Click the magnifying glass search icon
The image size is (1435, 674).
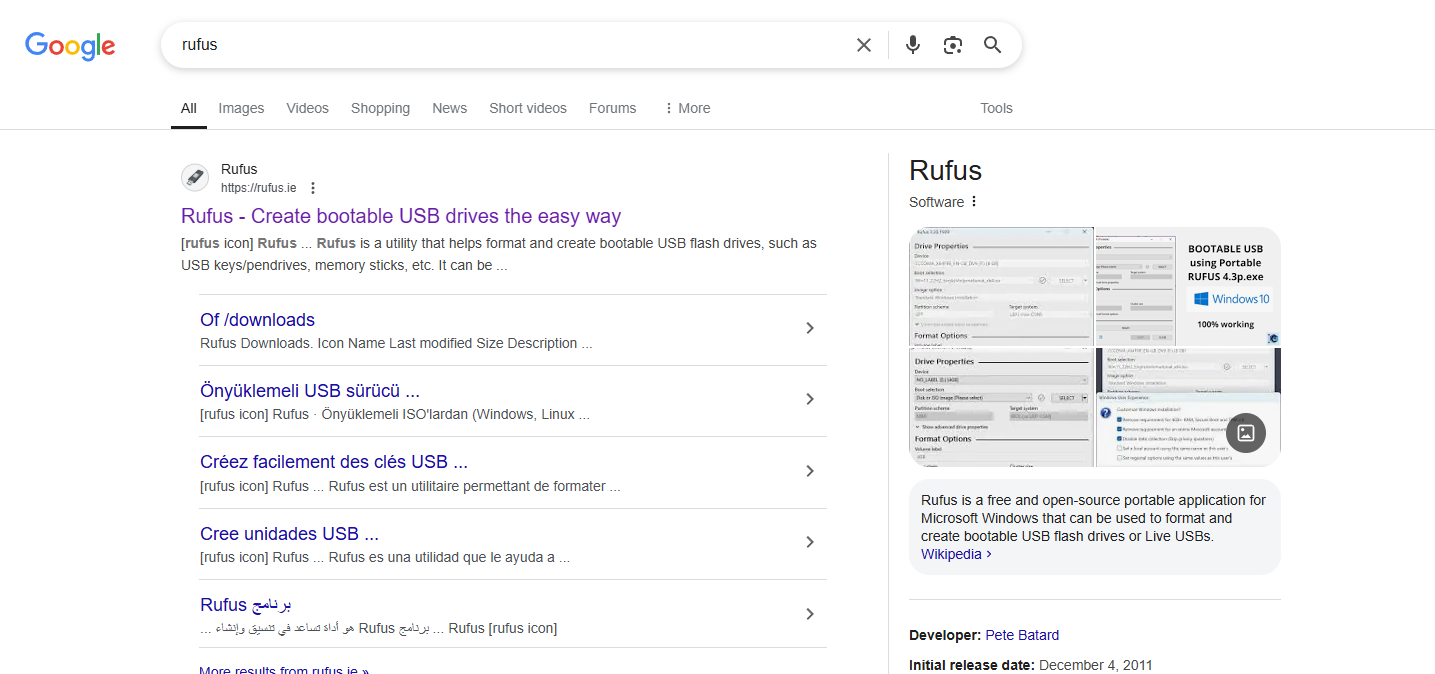click(x=992, y=45)
